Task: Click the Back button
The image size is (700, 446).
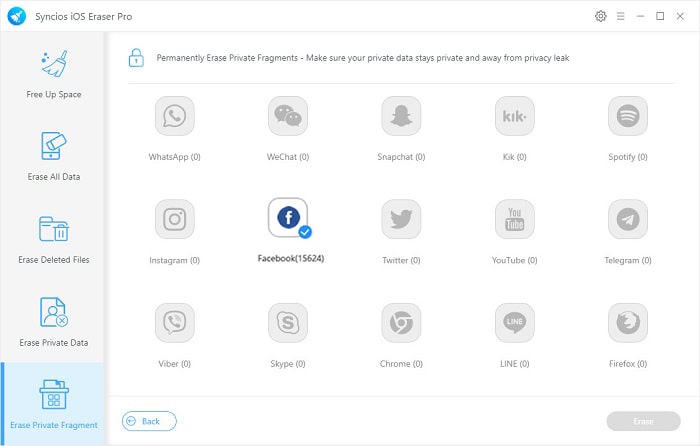Action: point(149,421)
